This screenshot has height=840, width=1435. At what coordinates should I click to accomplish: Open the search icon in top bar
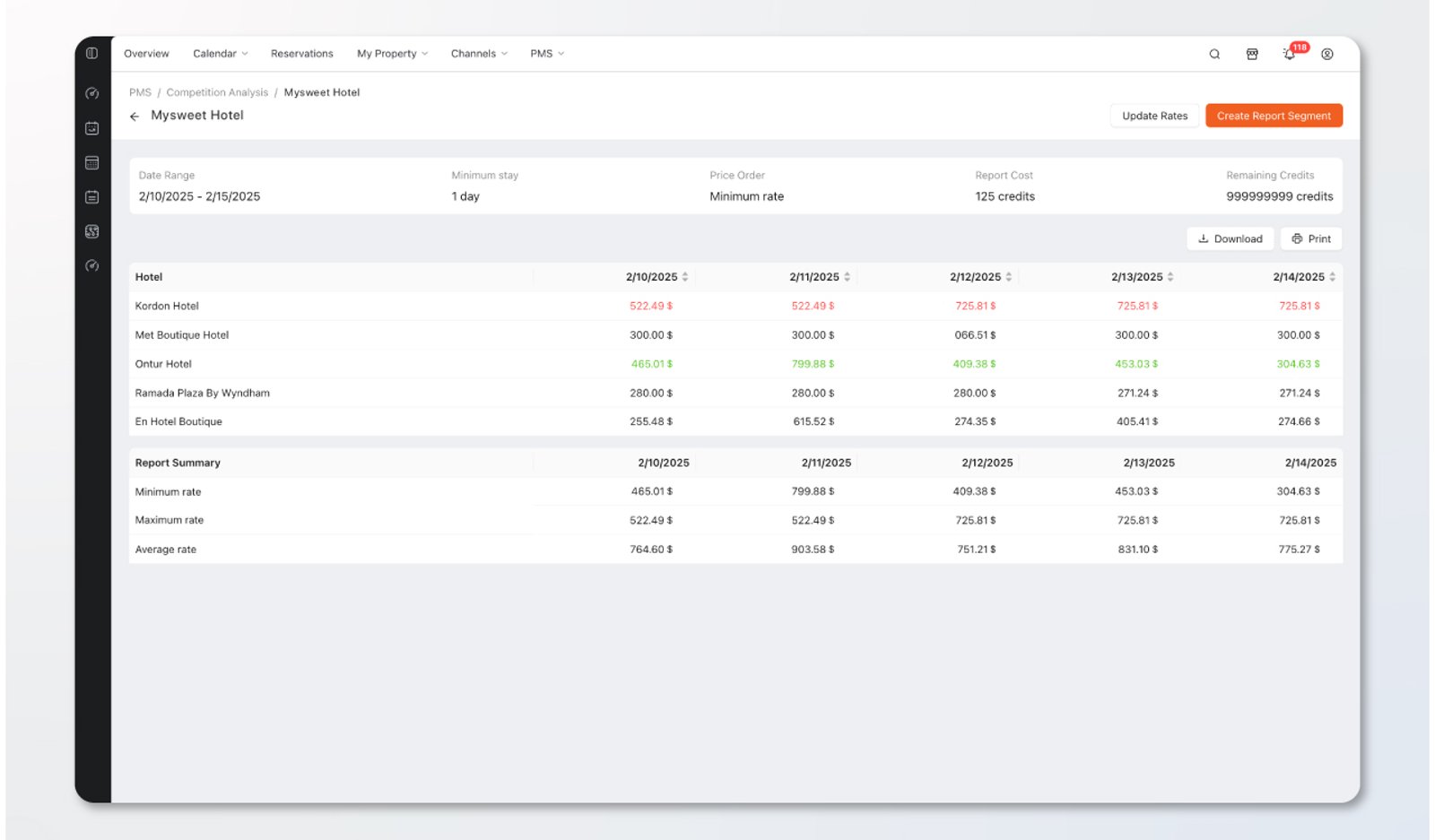point(1214,54)
